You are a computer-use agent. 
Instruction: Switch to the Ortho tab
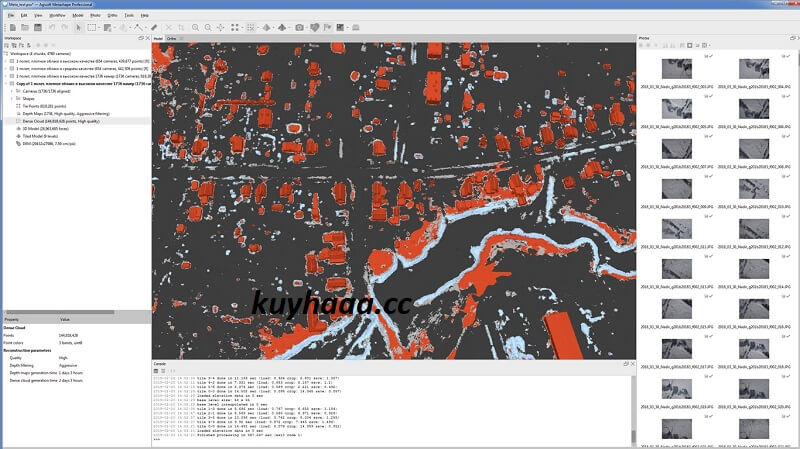(x=171, y=39)
